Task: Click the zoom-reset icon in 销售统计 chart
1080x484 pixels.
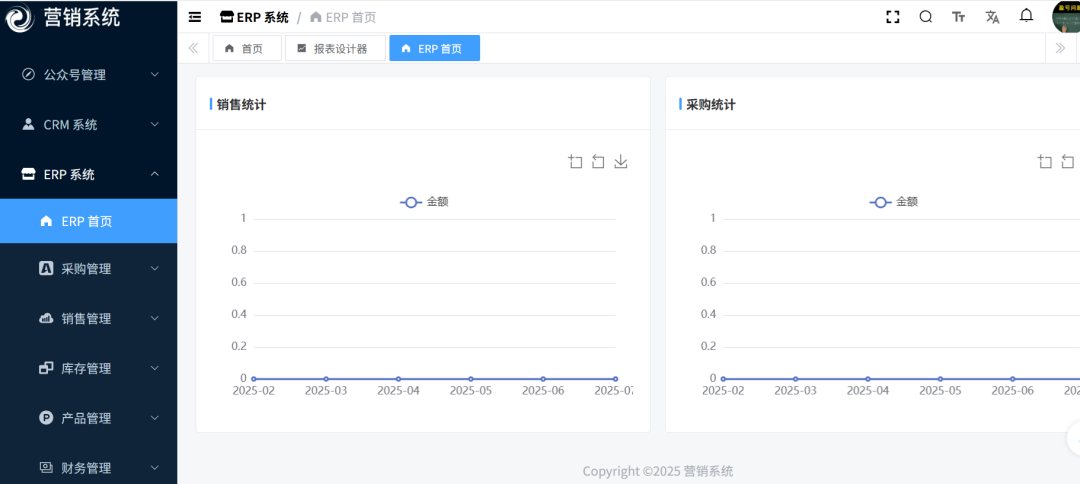Action: click(598, 162)
